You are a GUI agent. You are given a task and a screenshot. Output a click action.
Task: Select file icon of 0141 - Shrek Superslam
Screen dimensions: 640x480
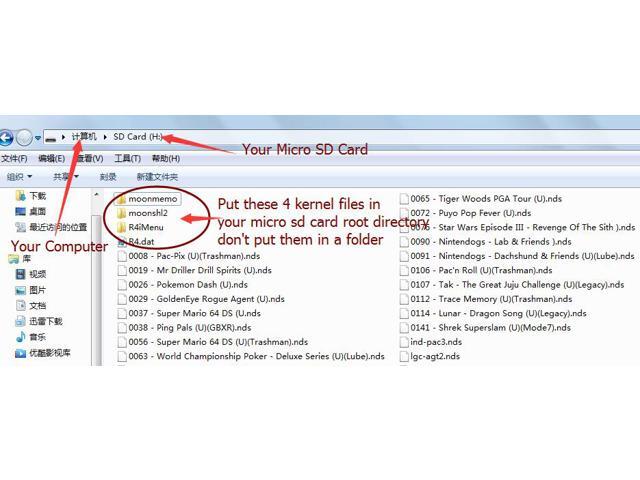coord(404,328)
